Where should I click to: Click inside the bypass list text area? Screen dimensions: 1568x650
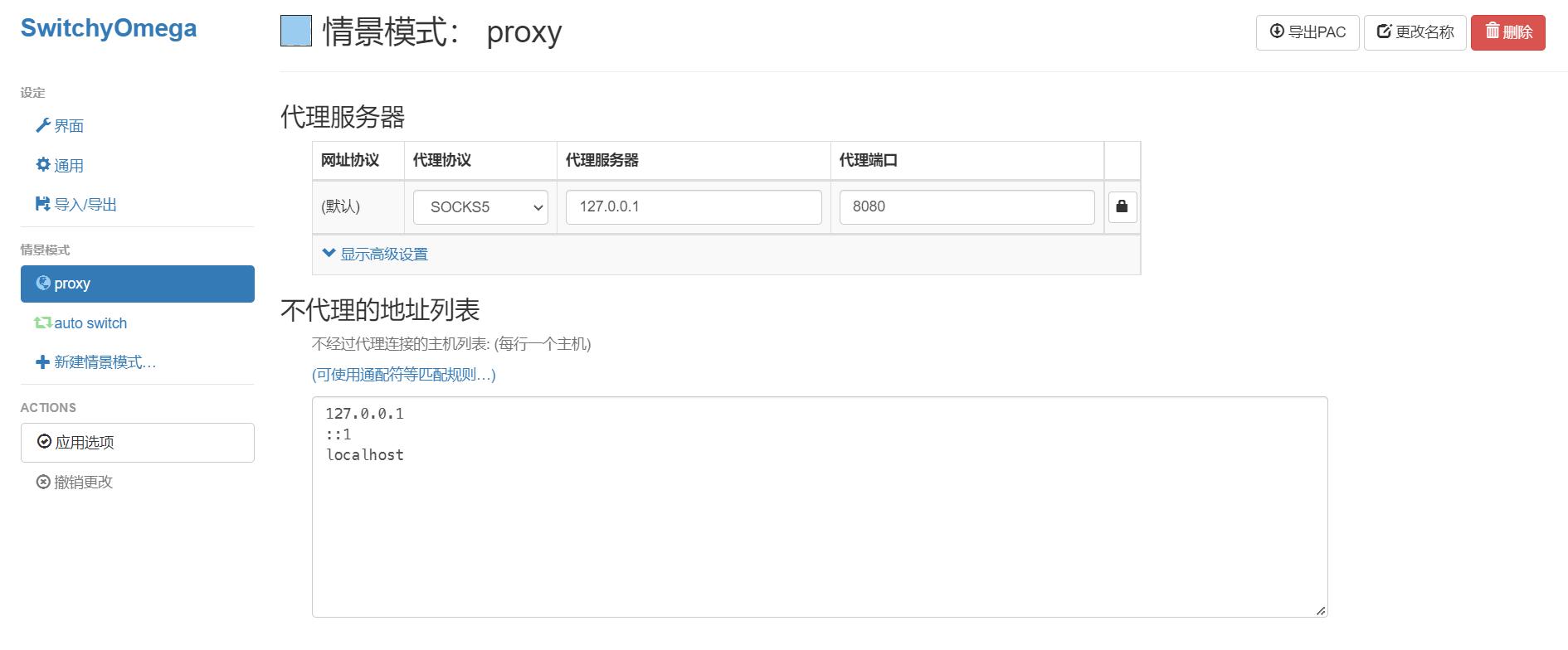pyautogui.click(x=820, y=507)
